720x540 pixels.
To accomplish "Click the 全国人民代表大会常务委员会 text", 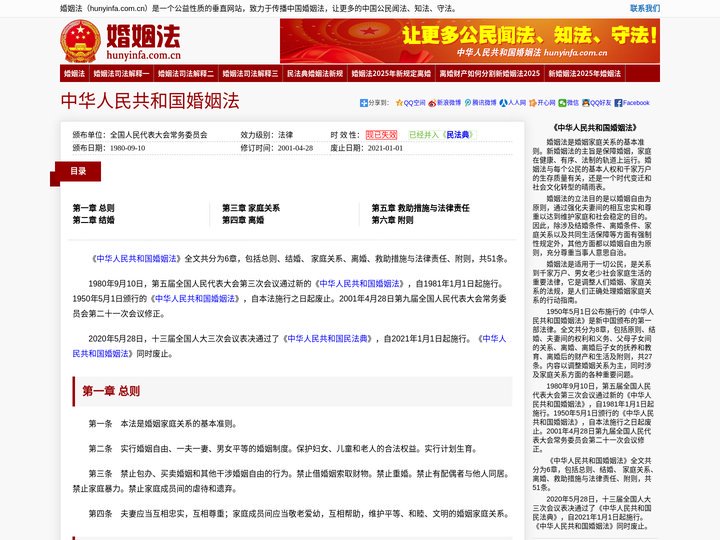I will (158, 135).
